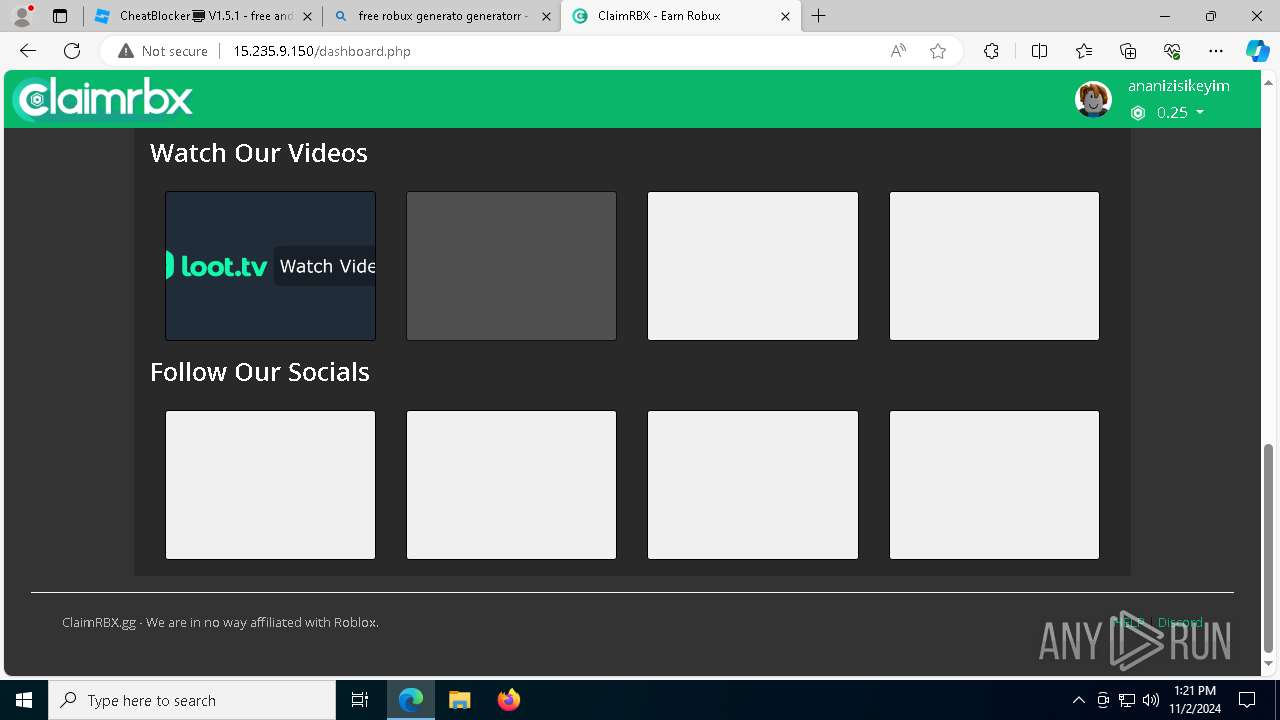Click the Robux balance coin icon
This screenshot has height=720, width=1280.
[1138, 113]
